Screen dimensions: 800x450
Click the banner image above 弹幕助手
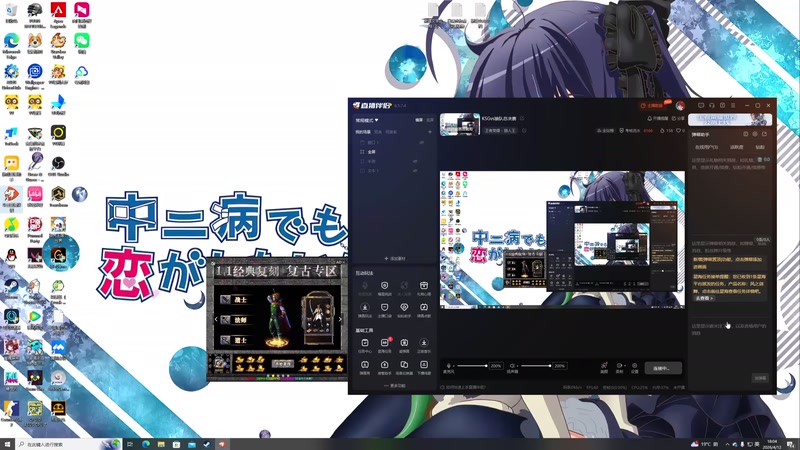730,119
